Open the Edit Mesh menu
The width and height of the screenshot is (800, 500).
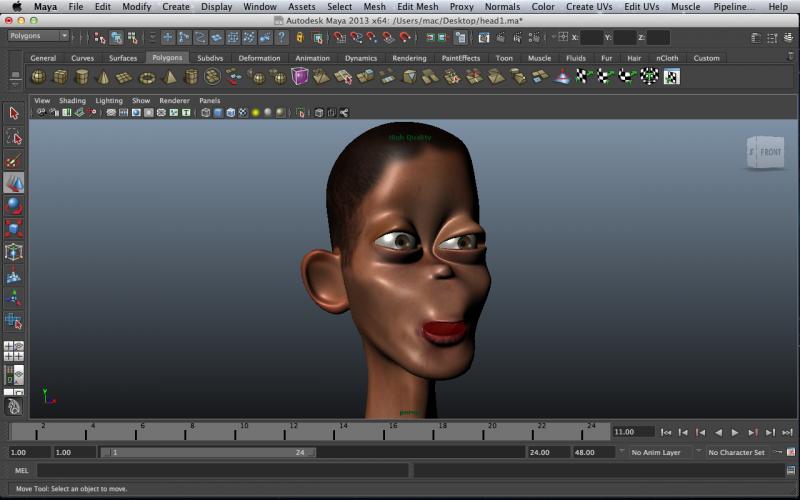(x=417, y=7)
